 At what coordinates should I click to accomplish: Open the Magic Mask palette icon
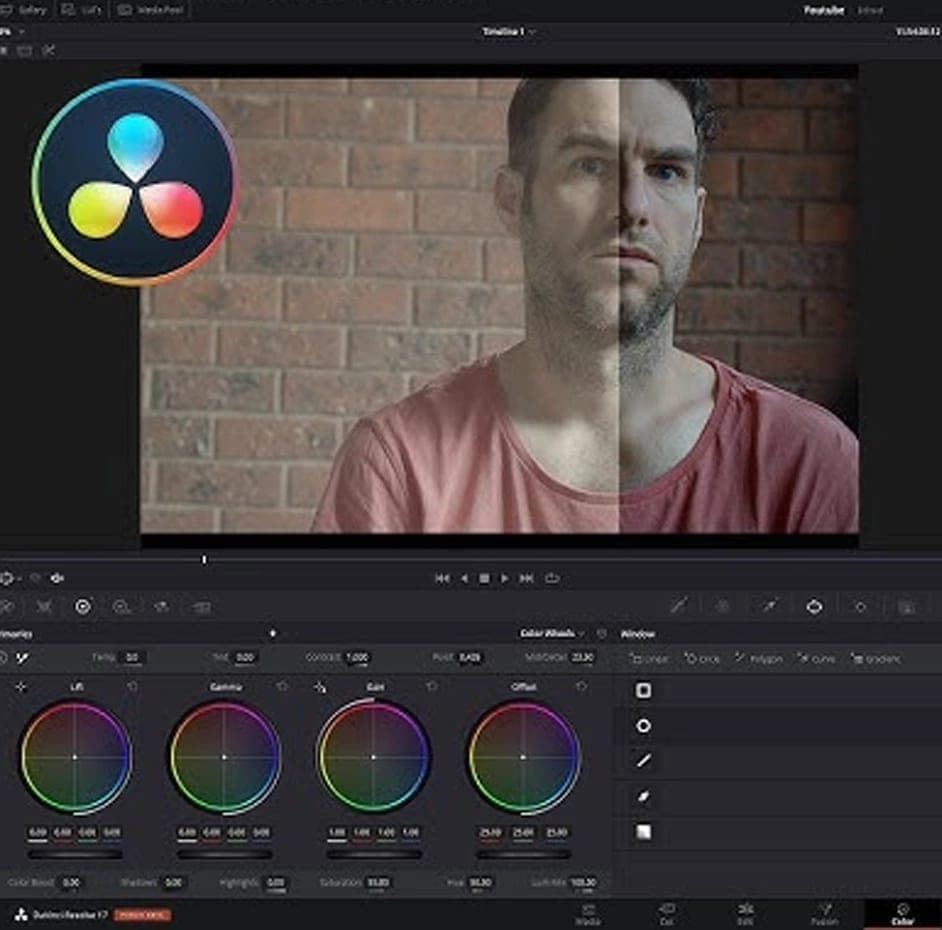click(907, 607)
